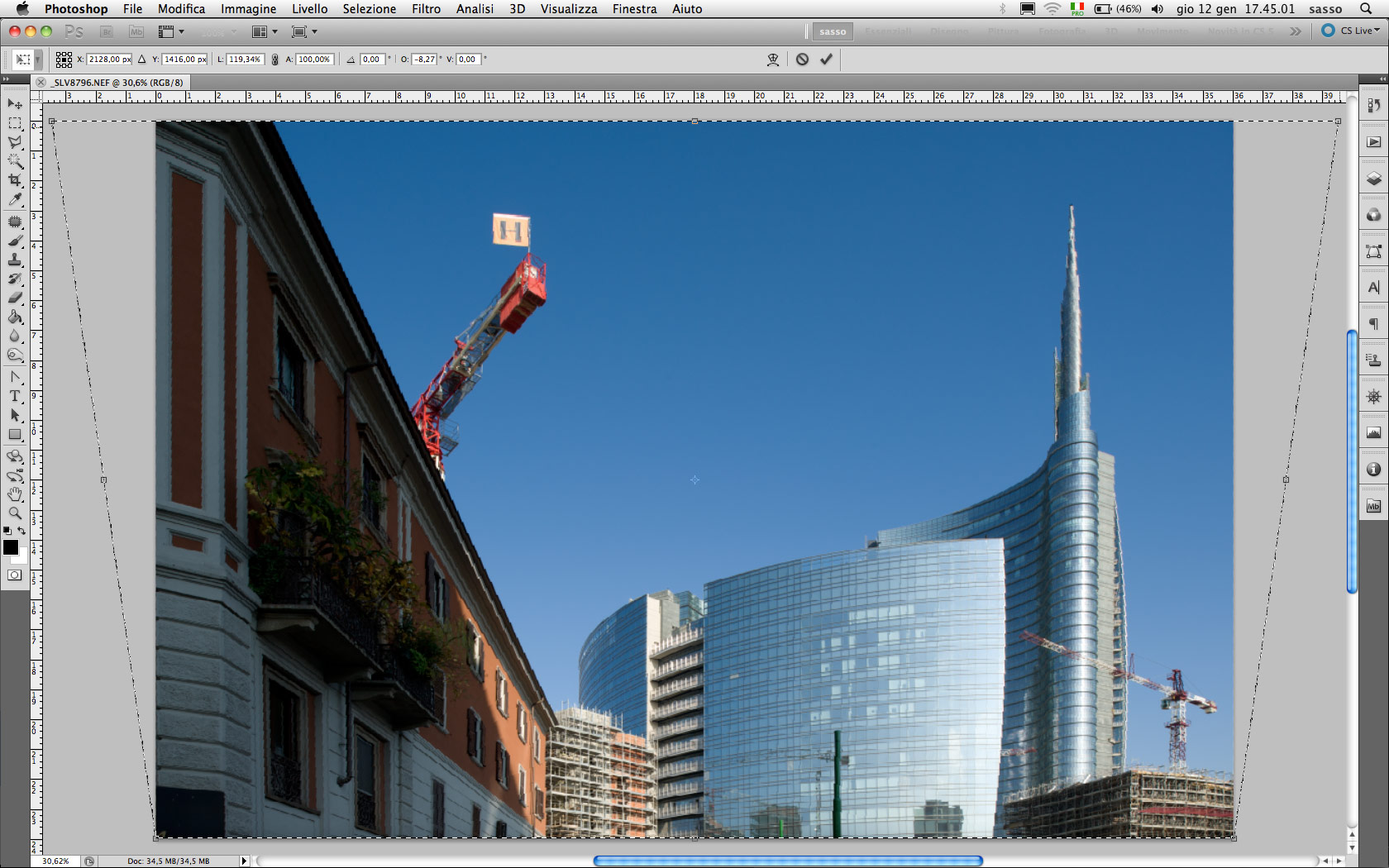Open the foreground color picker
Image resolution: width=1389 pixels, height=868 pixels.
[x=10, y=547]
